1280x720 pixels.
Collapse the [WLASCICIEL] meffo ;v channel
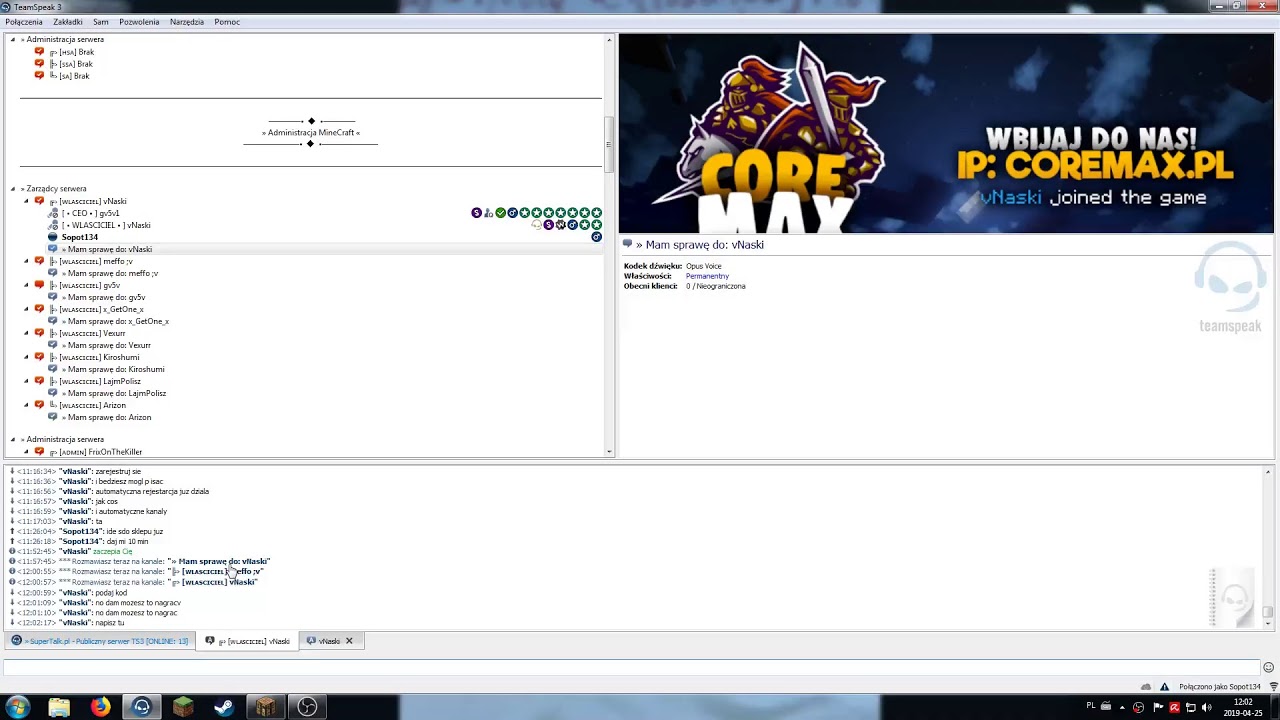tap(27, 261)
